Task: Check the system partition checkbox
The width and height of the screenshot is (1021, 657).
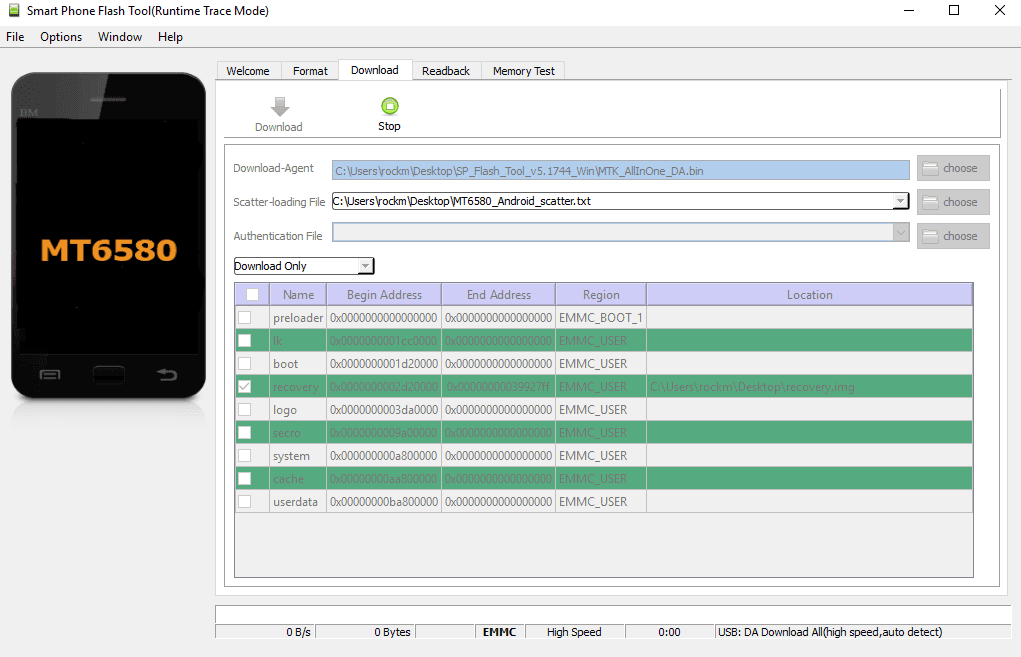Action: click(x=245, y=456)
